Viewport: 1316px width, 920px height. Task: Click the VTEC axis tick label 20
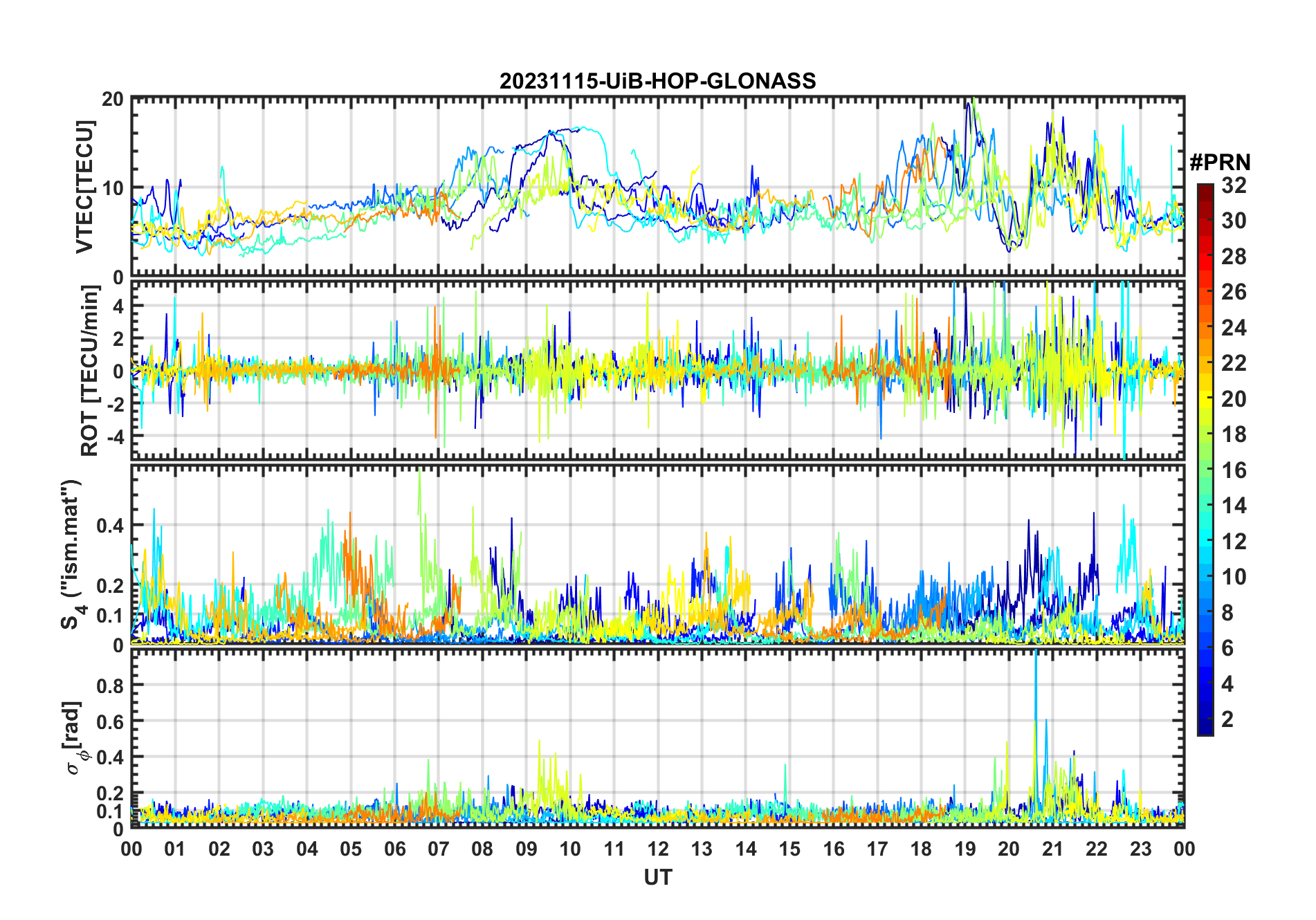coord(113,99)
